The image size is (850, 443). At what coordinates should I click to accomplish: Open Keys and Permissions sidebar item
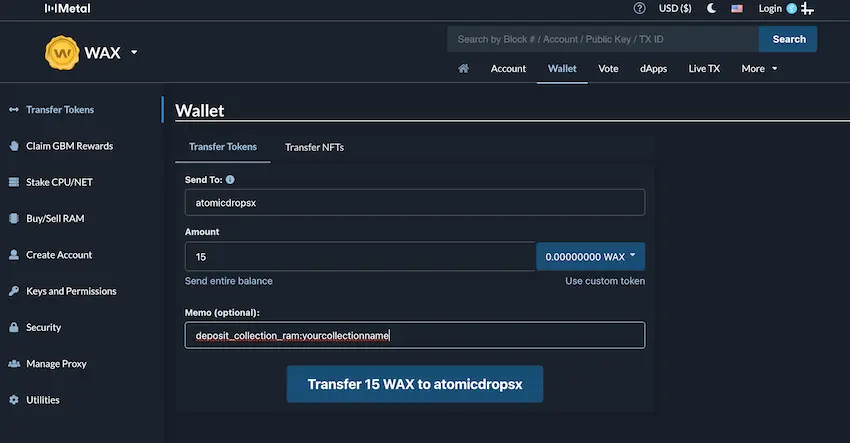coord(71,291)
